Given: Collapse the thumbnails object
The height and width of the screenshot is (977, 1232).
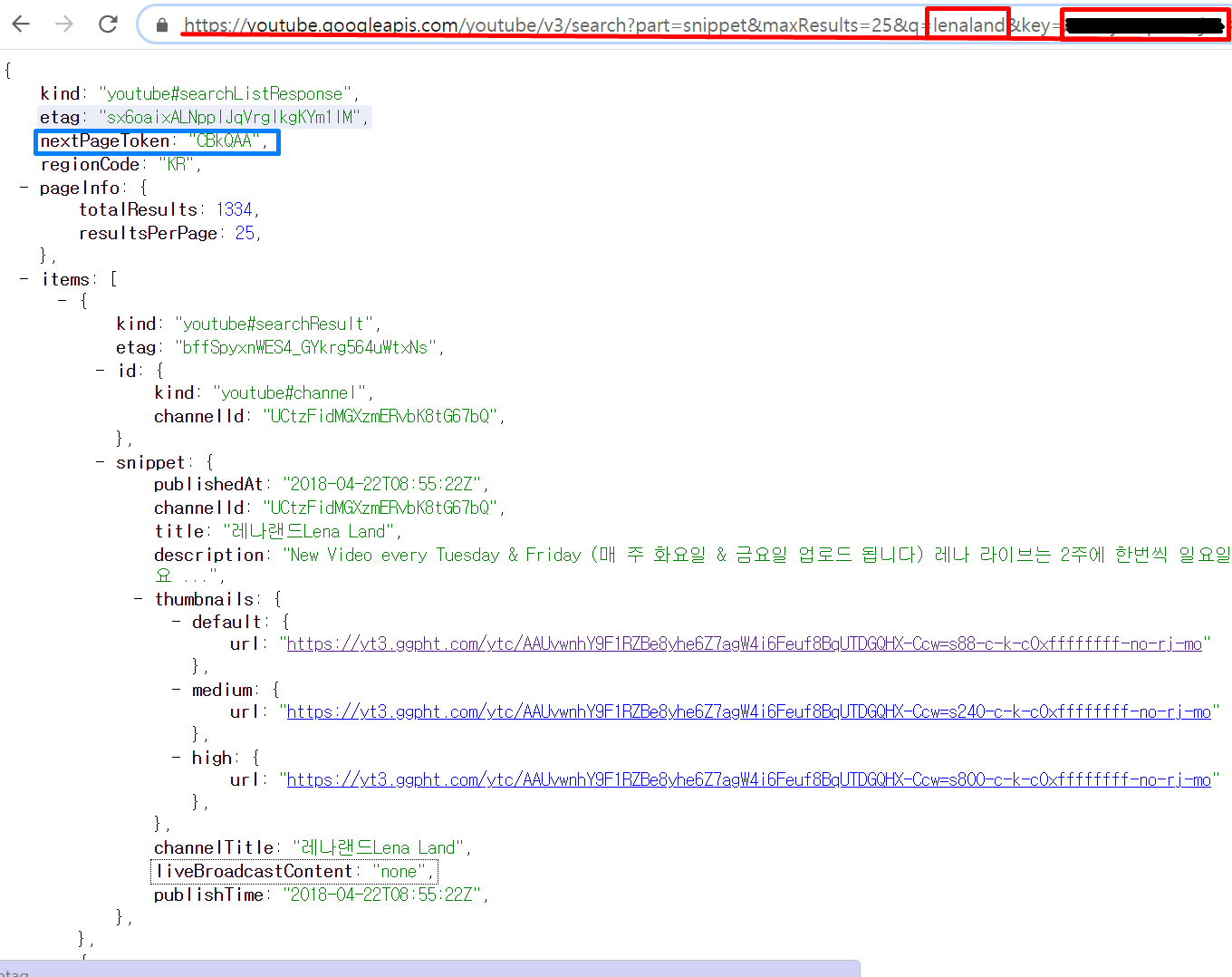Looking at the screenshot, I should 139,599.
